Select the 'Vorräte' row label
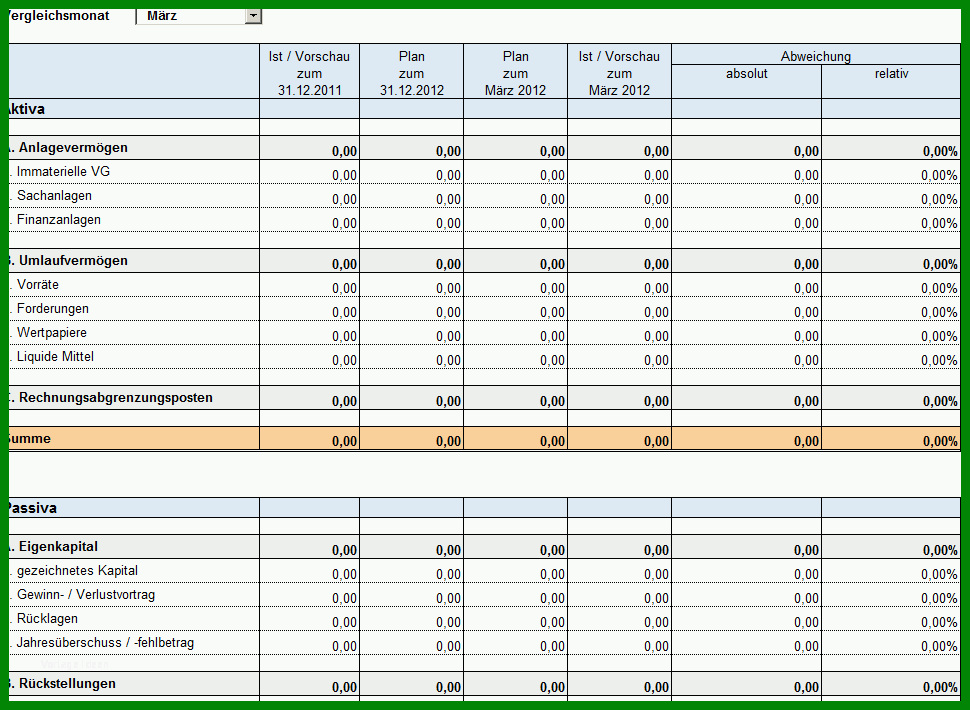This screenshot has height=710, width=970. click(x=38, y=284)
